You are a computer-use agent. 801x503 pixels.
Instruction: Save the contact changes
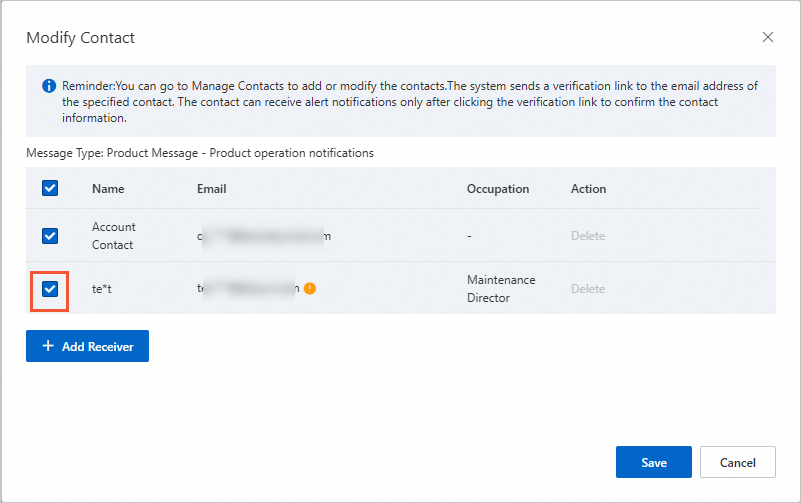pos(654,462)
